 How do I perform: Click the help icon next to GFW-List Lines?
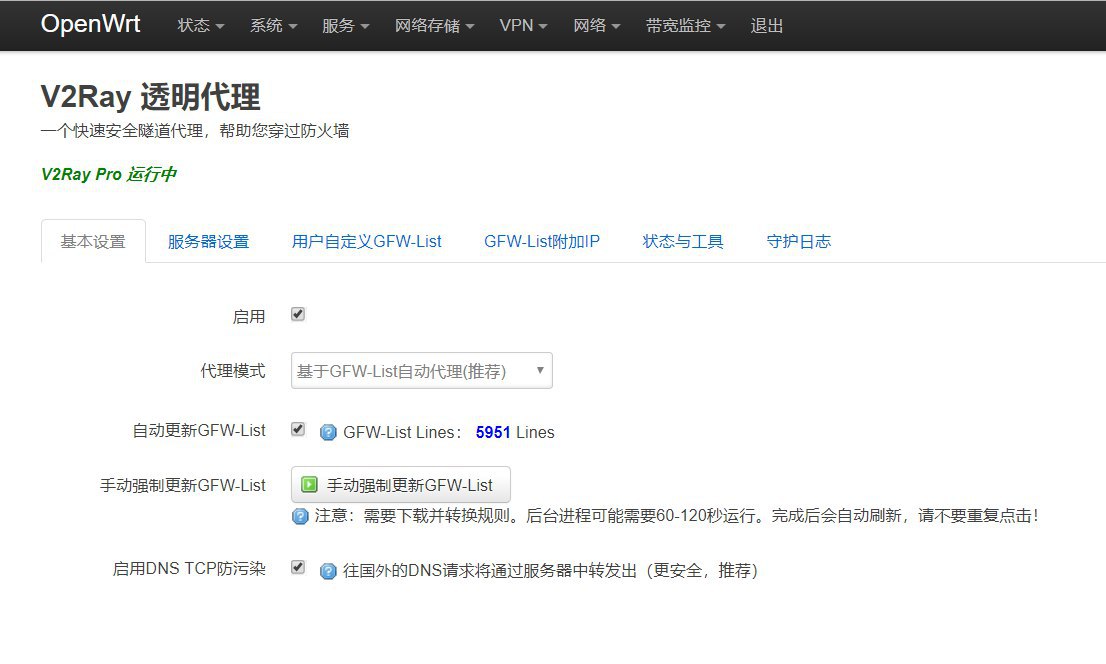328,432
